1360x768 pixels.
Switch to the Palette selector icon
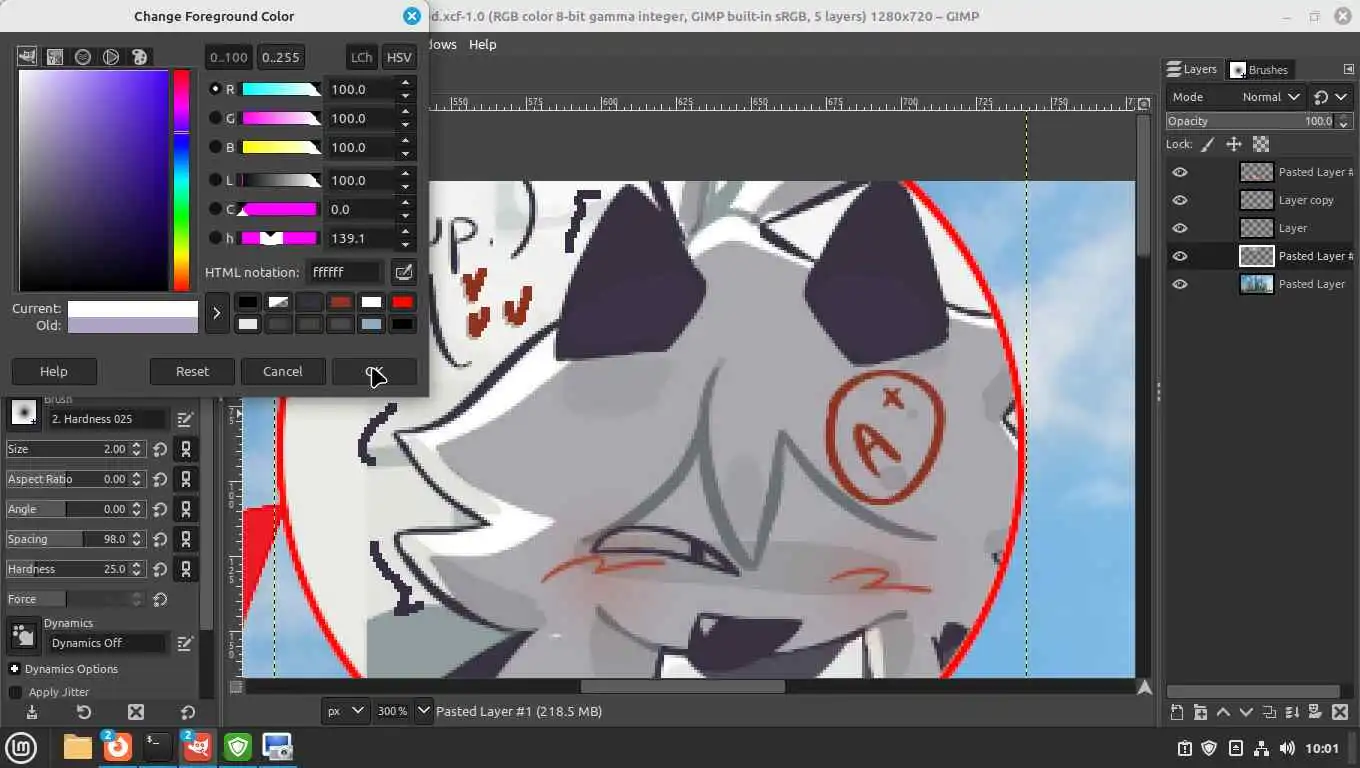click(139, 57)
